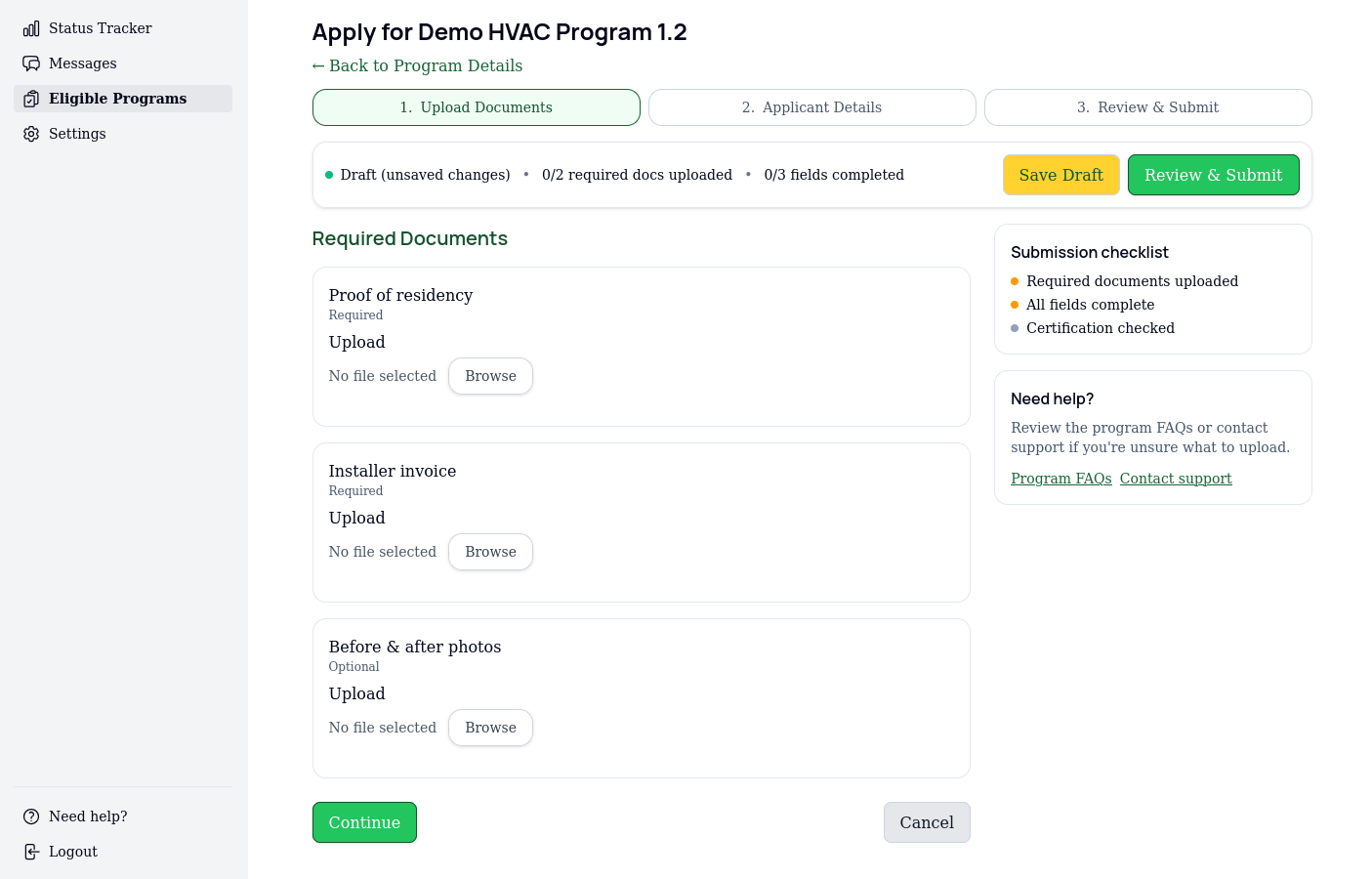The width and height of the screenshot is (1372, 879).
Task: Switch to the Upload Documents step
Action: (x=476, y=107)
